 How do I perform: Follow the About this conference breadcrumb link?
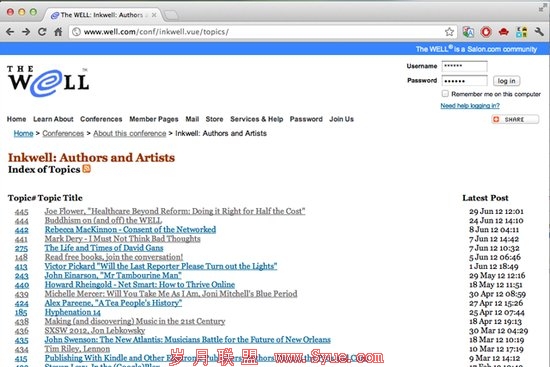point(130,134)
